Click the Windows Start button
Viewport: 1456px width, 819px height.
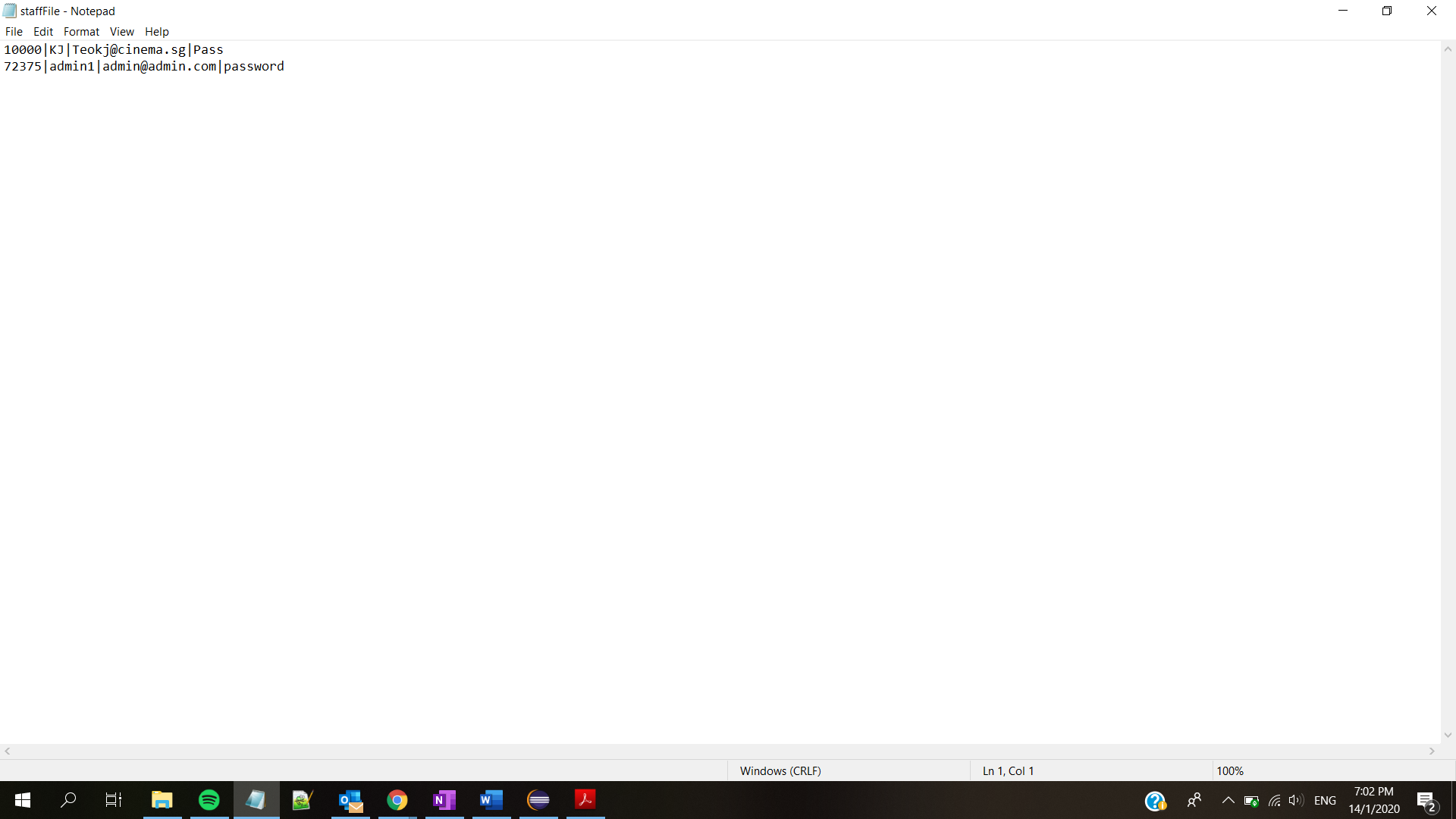point(23,800)
